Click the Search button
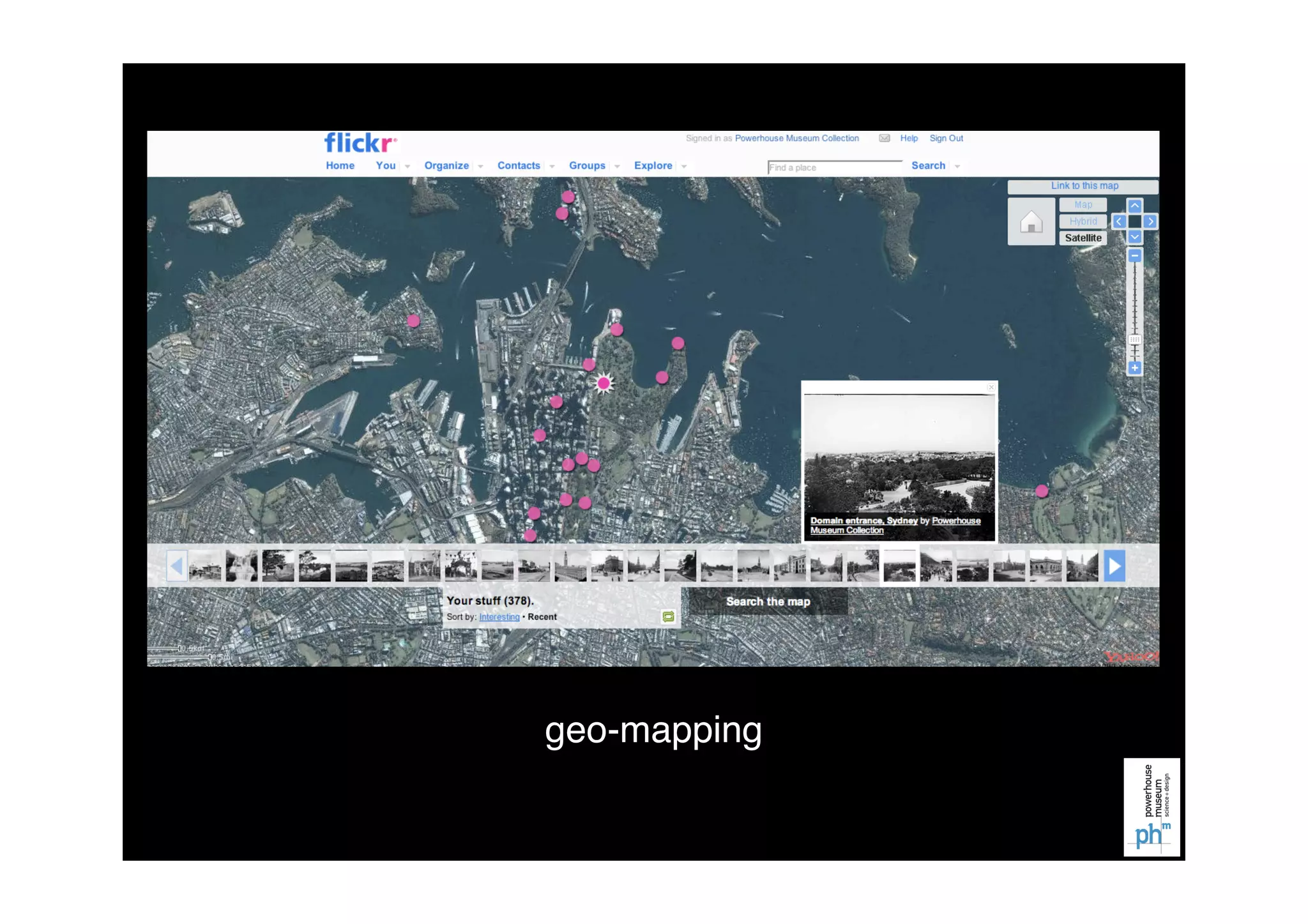 point(928,165)
